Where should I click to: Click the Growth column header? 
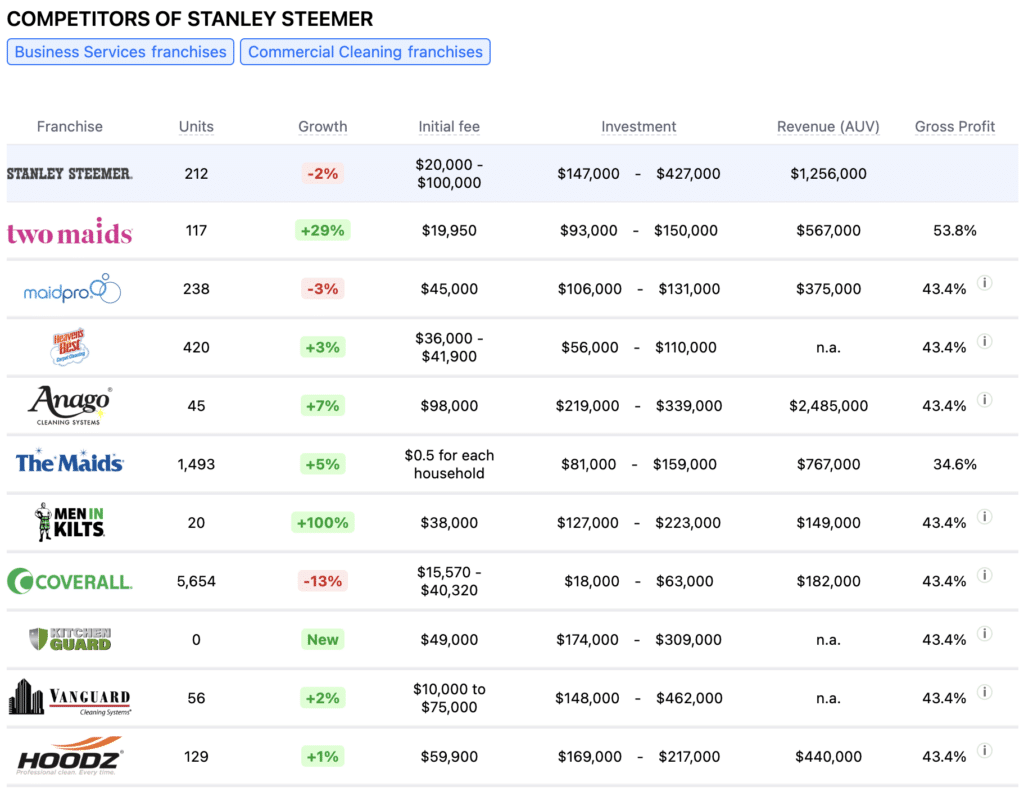point(323,127)
